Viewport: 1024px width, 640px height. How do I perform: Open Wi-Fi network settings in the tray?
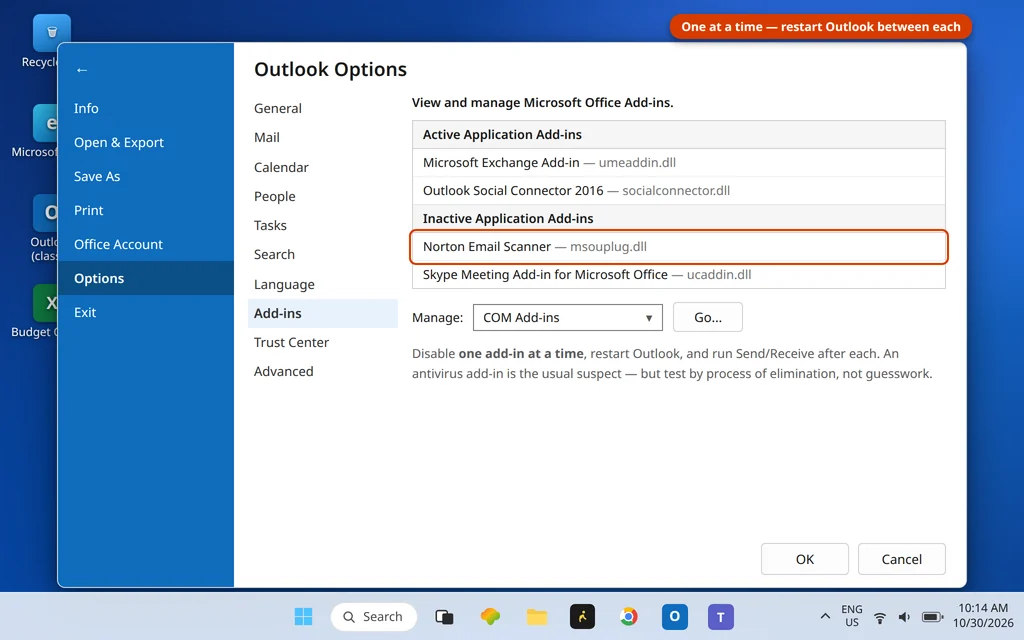tap(880, 617)
